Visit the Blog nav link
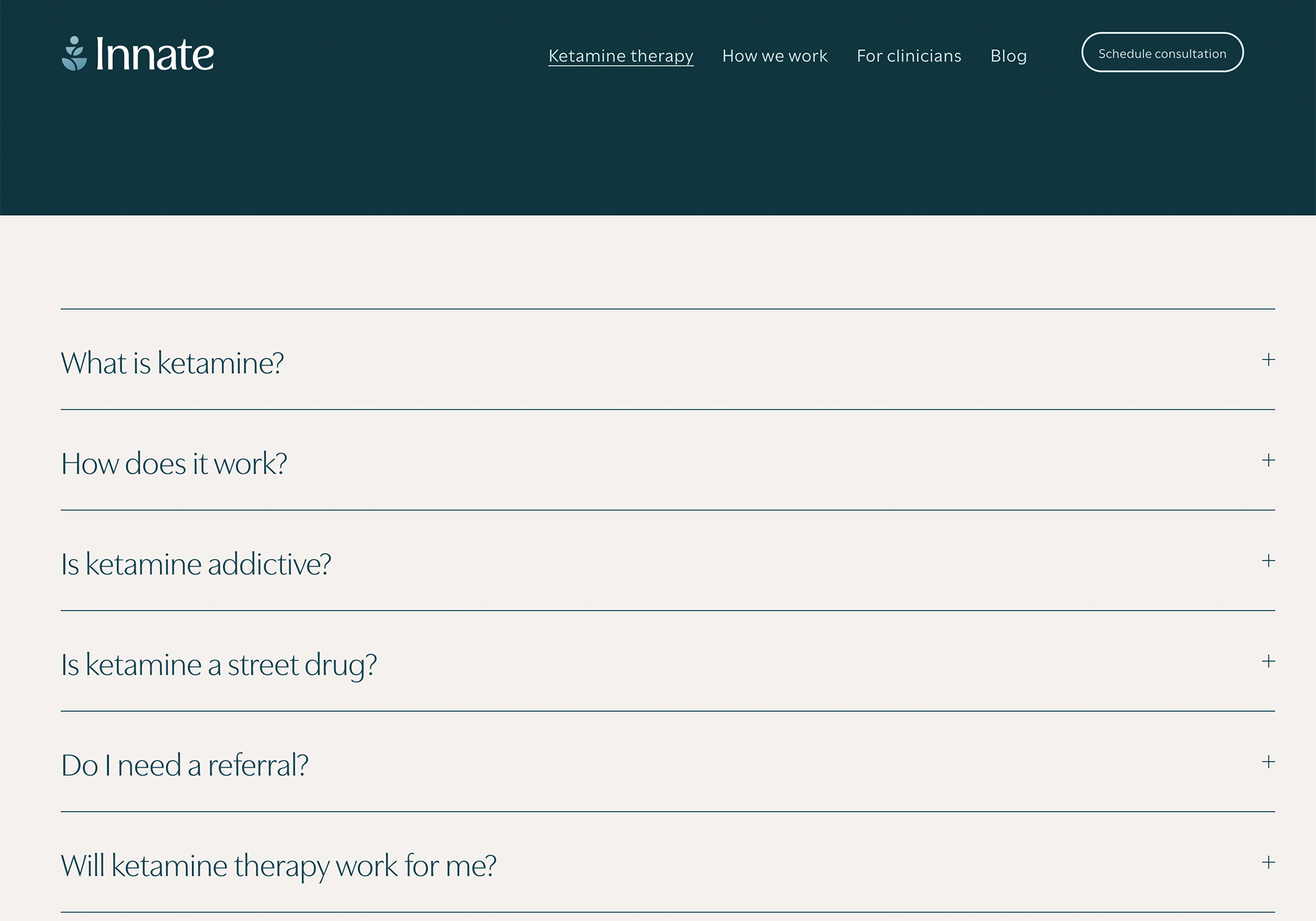1316x921 pixels. [1008, 56]
